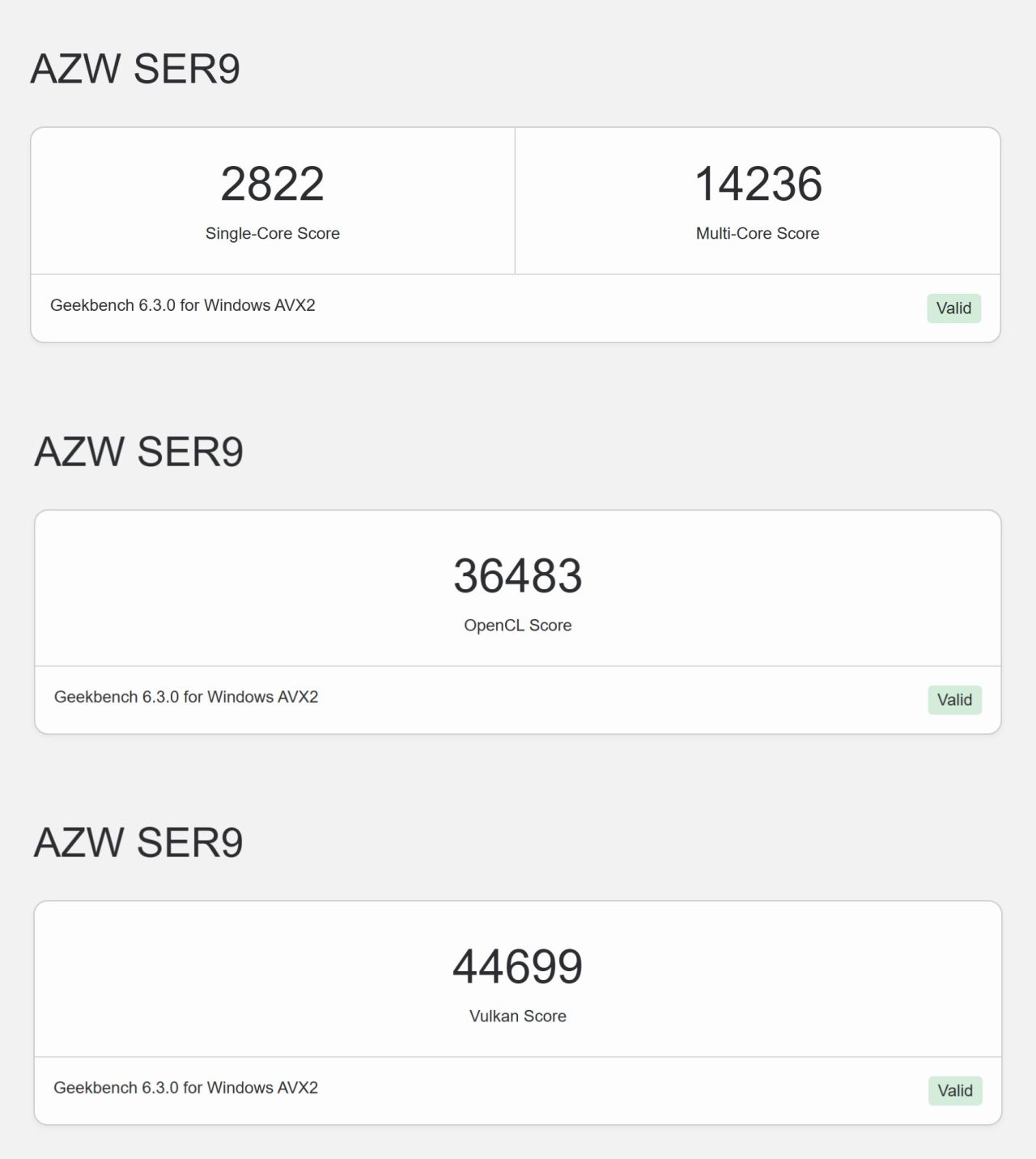Select the Vulkan Score label

517,1016
